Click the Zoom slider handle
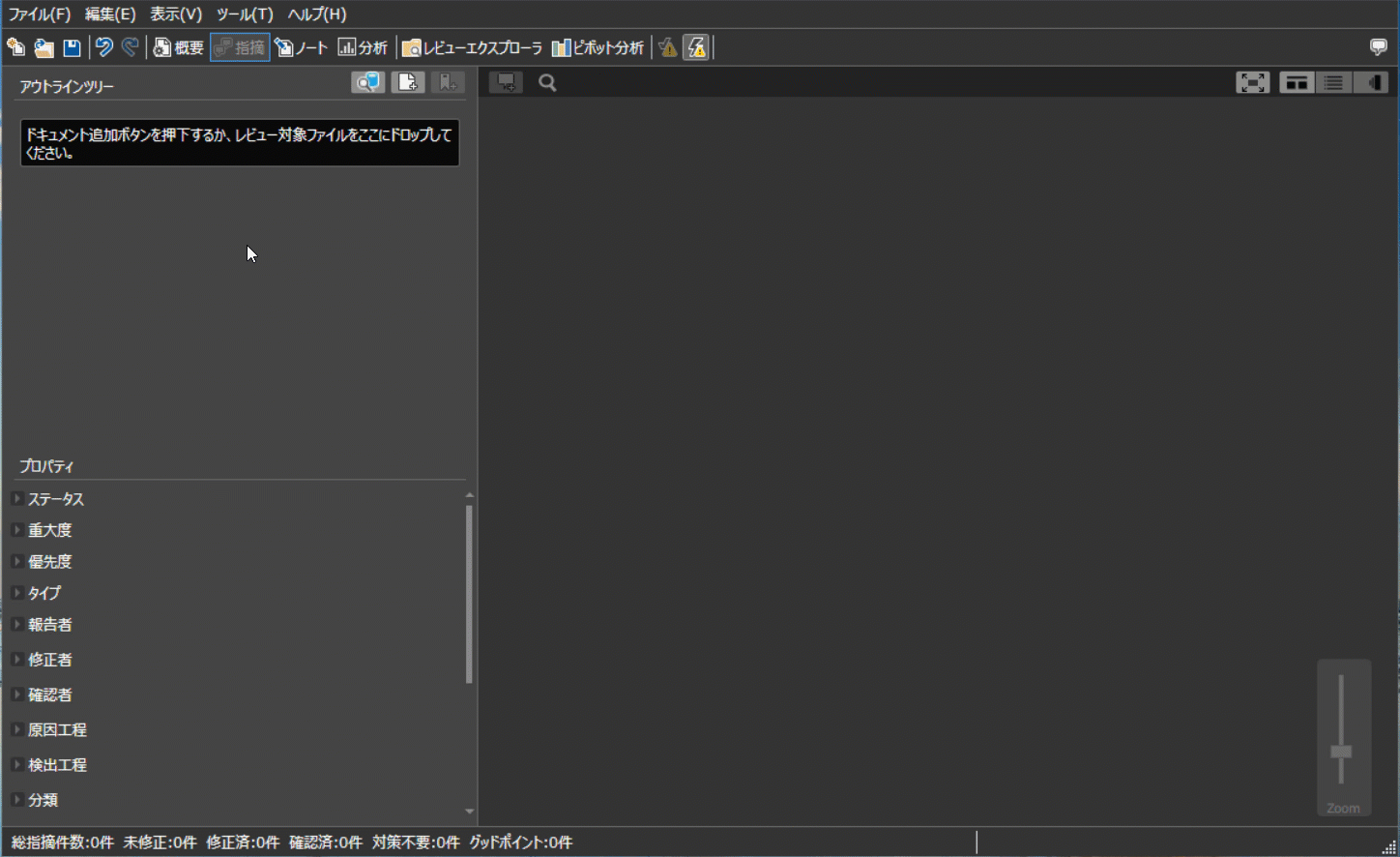Viewport: 1400px width, 857px height. pyautogui.click(x=1341, y=752)
